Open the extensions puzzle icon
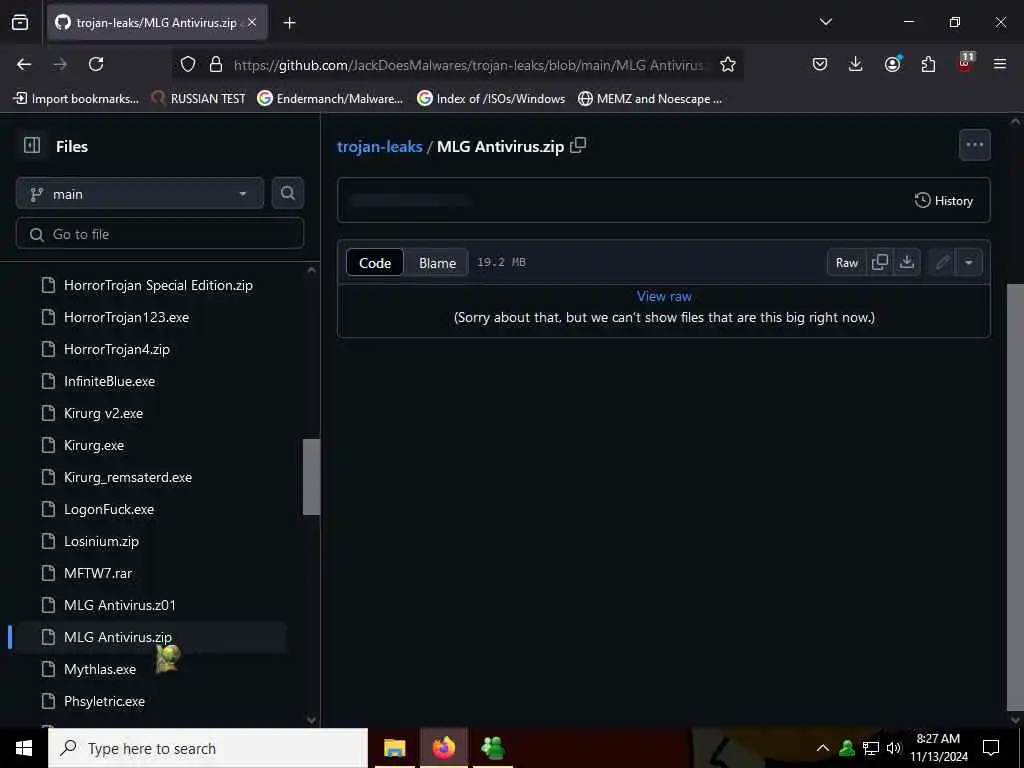Image resolution: width=1024 pixels, height=768 pixels. tap(928, 64)
